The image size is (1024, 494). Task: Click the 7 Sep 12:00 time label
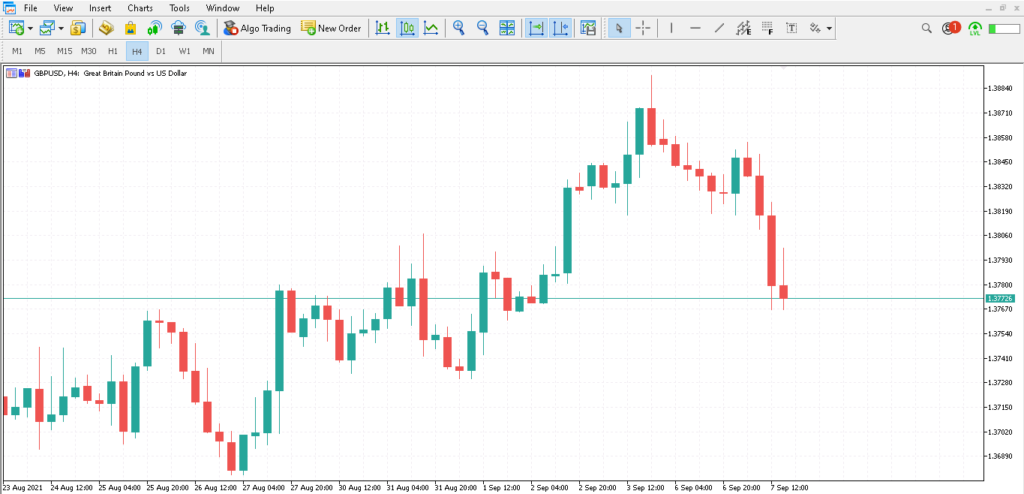click(x=789, y=487)
